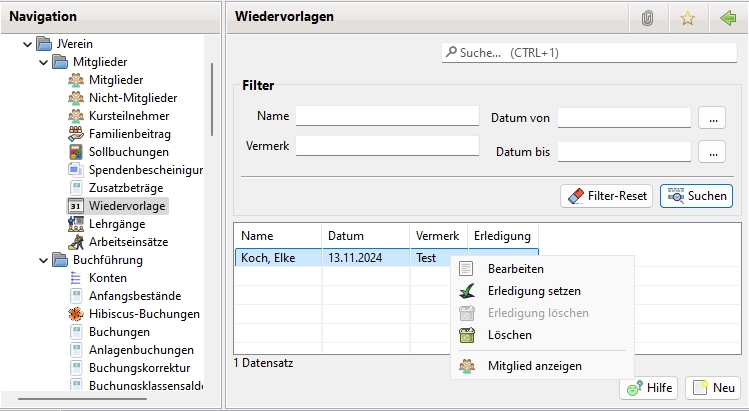
Task: Select Mitglied anzeigen in context menu
Action: click(x=534, y=366)
